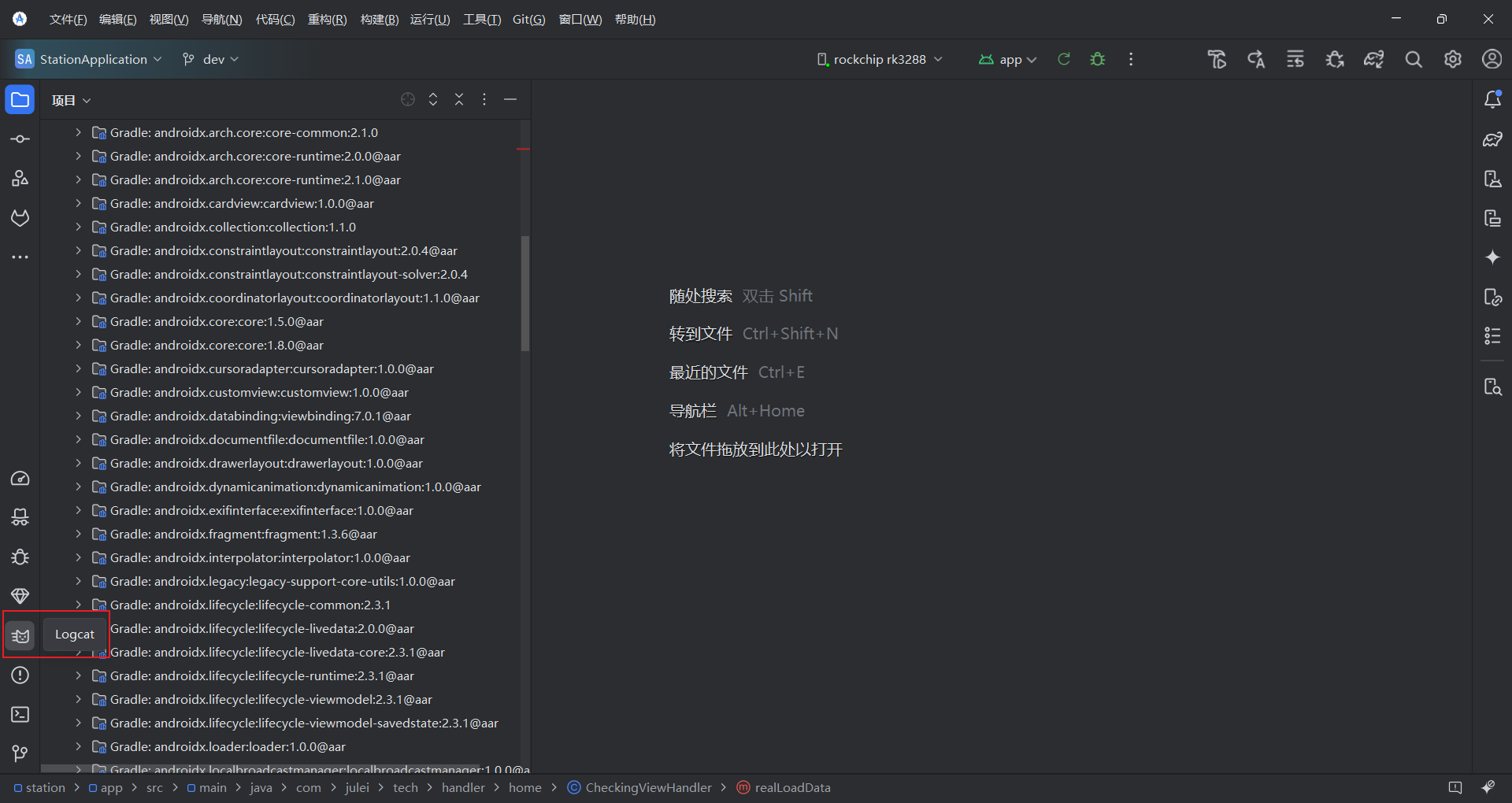This screenshot has height=803, width=1512.
Task: Open the Notifications bell icon
Action: [1492, 100]
